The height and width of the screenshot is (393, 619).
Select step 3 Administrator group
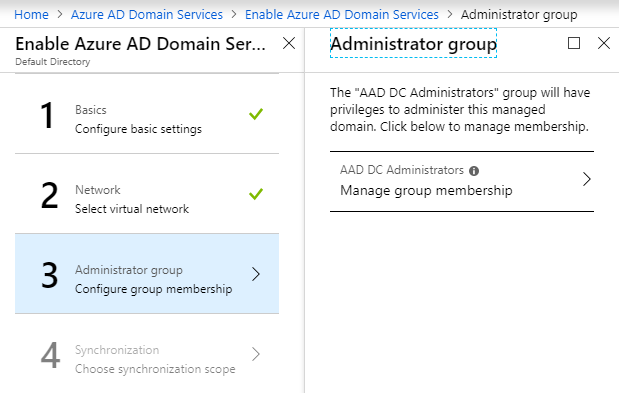pyautogui.click(x=147, y=273)
